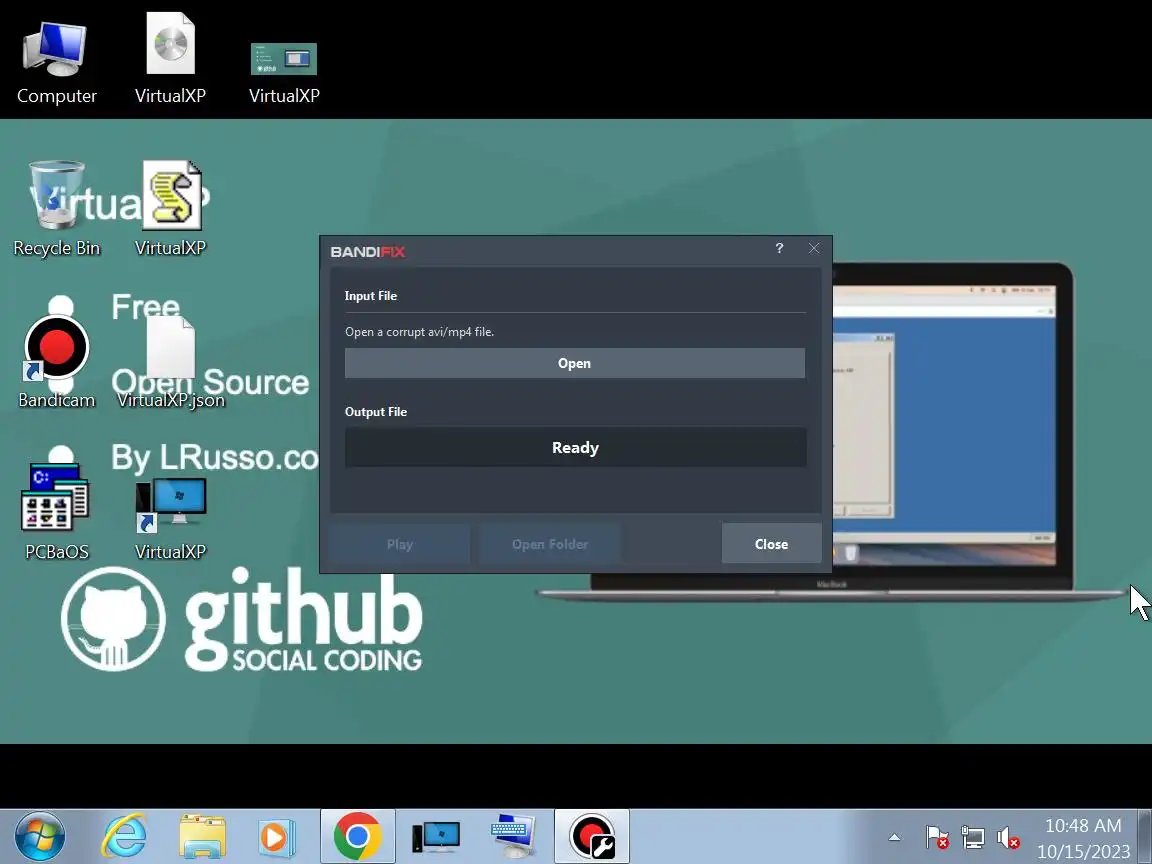Open the muted volume tray icon

(1008, 838)
